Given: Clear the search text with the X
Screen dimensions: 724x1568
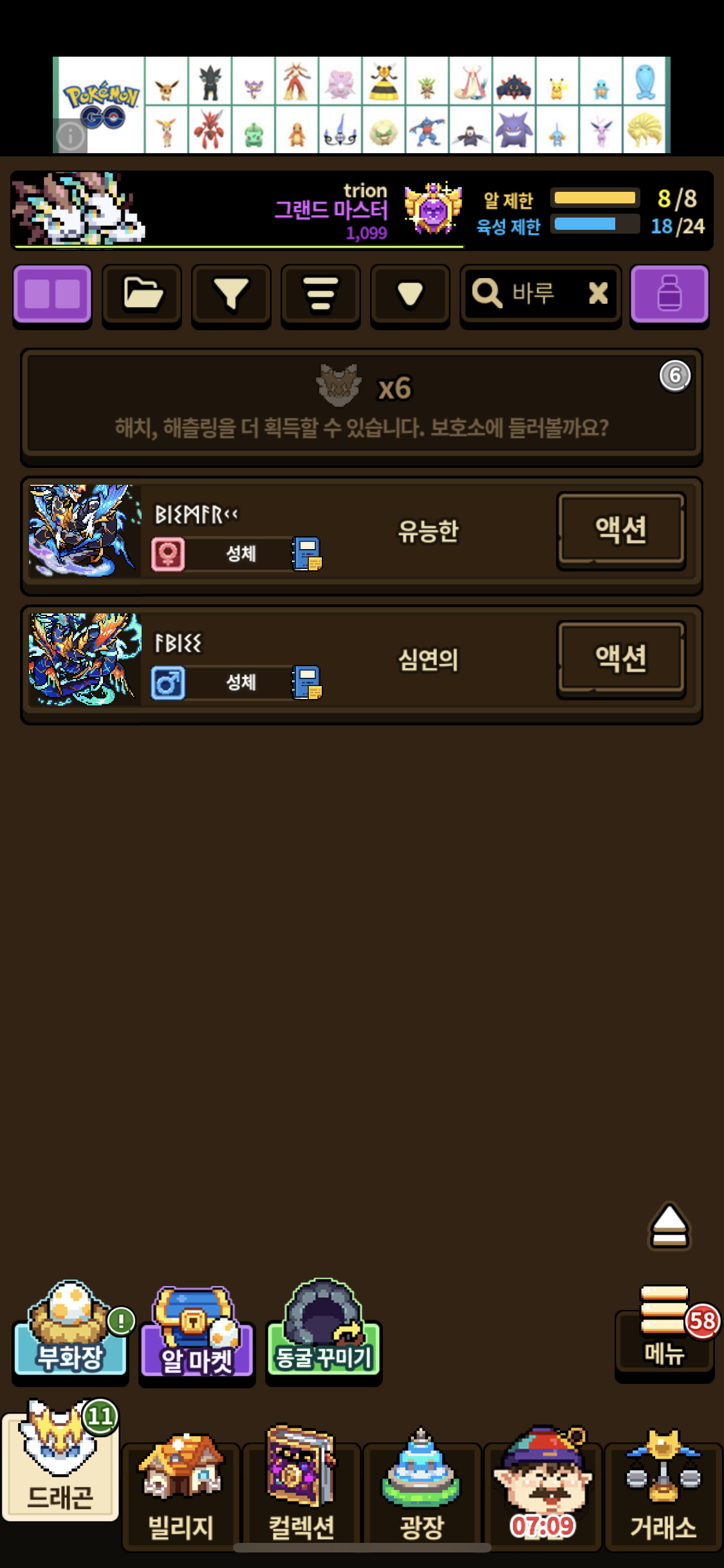Looking at the screenshot, I should pyautogui.click(x=598, y=294).
